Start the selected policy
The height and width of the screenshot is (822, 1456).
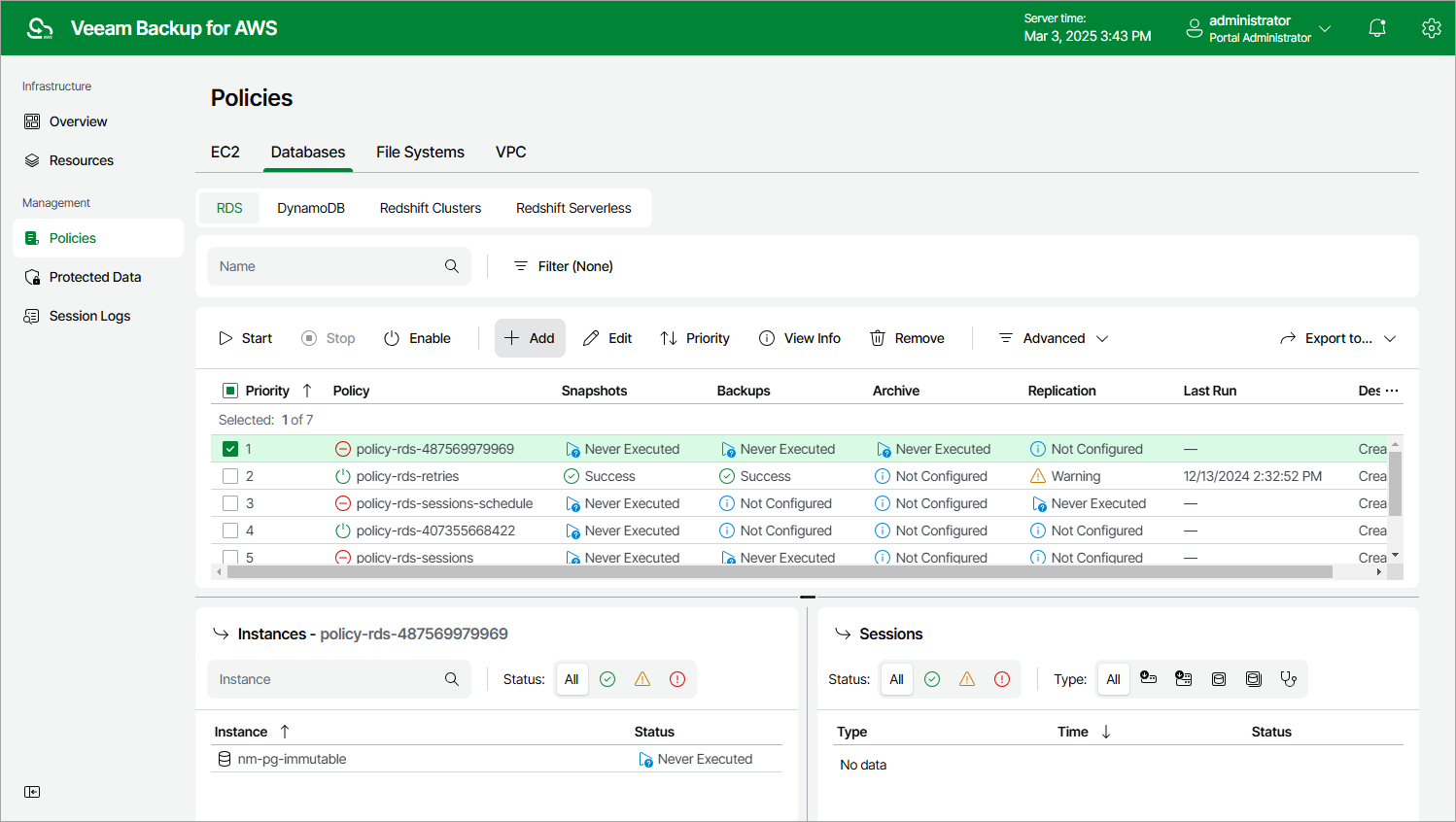pyautogui.click(x=245, y=338)
